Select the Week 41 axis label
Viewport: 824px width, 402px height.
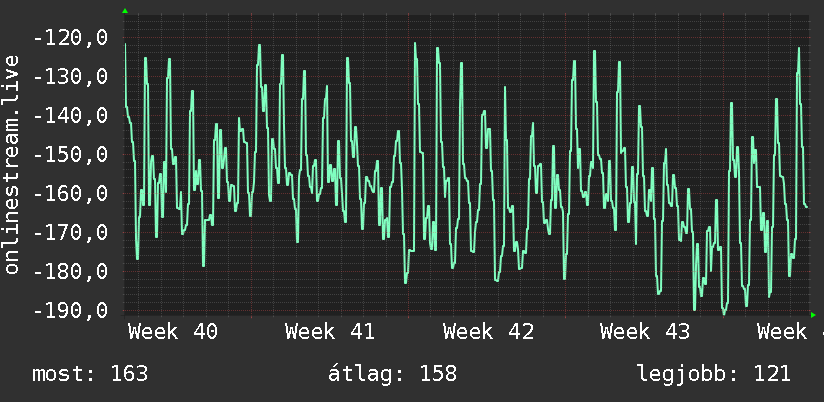(x=330, y=332)
